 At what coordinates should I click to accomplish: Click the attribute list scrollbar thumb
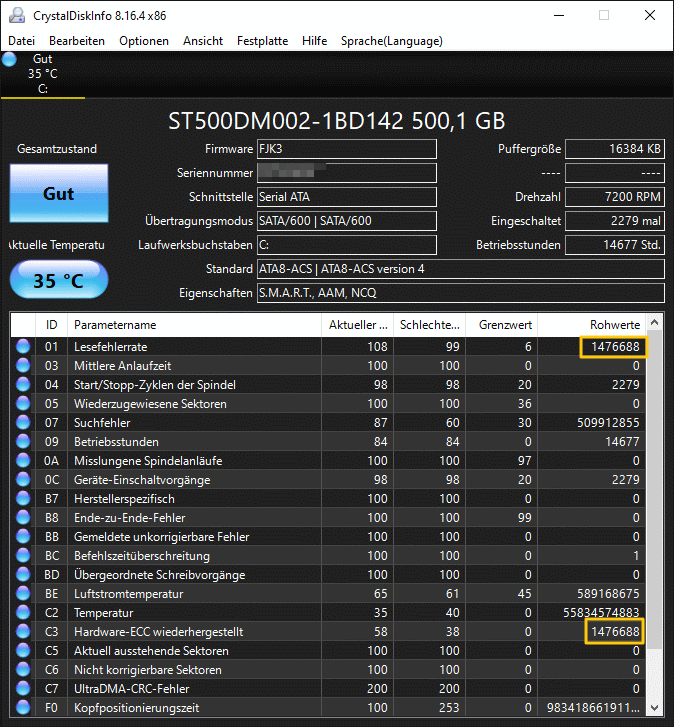[655, 489]
